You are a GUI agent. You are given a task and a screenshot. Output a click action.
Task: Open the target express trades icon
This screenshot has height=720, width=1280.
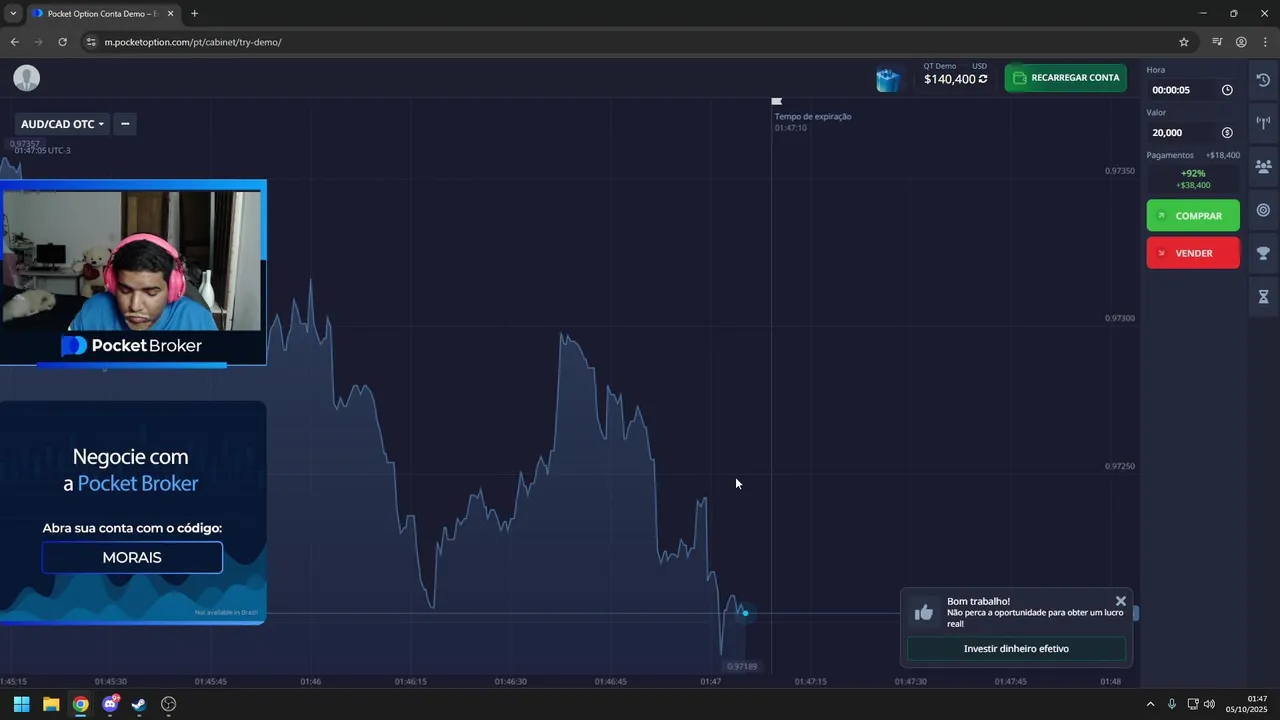[1263, 210]
